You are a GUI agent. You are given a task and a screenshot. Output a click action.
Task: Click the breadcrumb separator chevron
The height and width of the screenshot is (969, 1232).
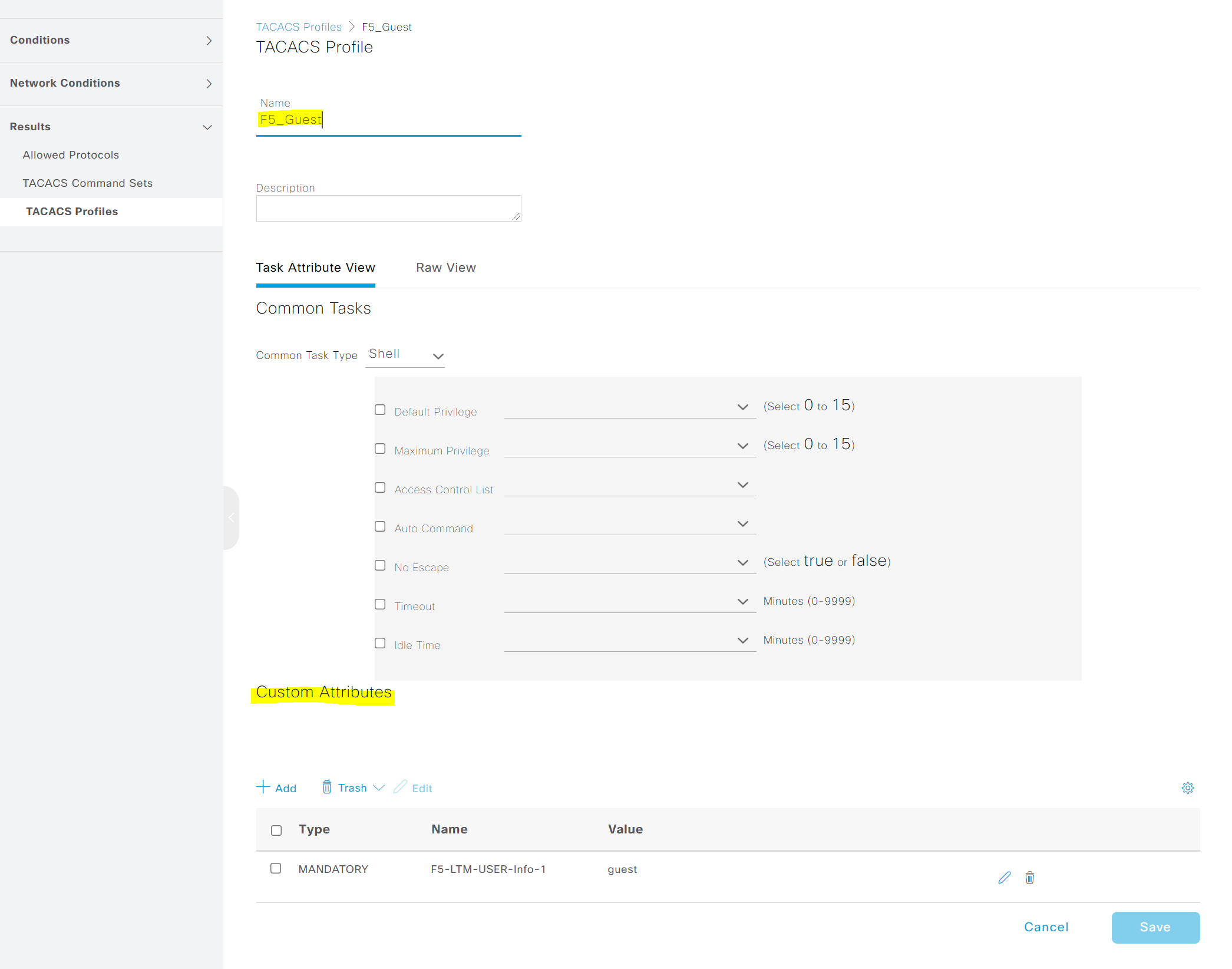(352, 27)
